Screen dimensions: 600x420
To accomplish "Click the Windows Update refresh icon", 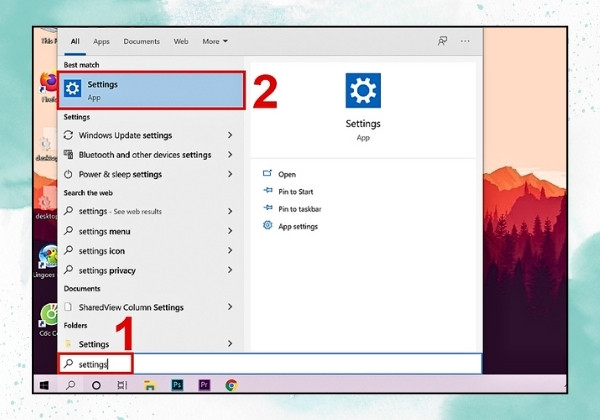I will pyautogui.click(x=68, y=135).
